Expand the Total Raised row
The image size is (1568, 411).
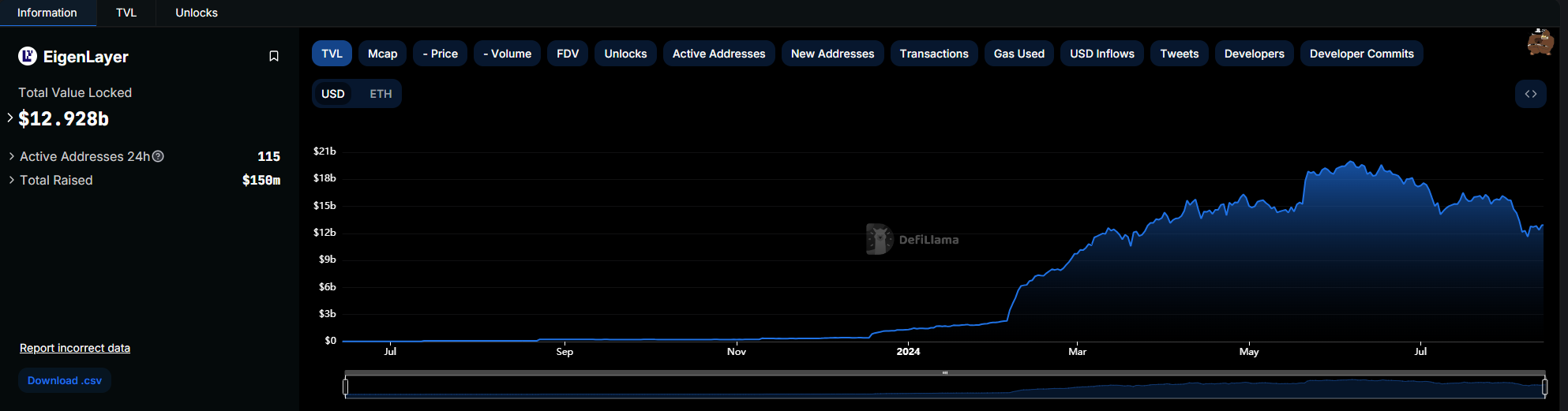pos(11,180)
